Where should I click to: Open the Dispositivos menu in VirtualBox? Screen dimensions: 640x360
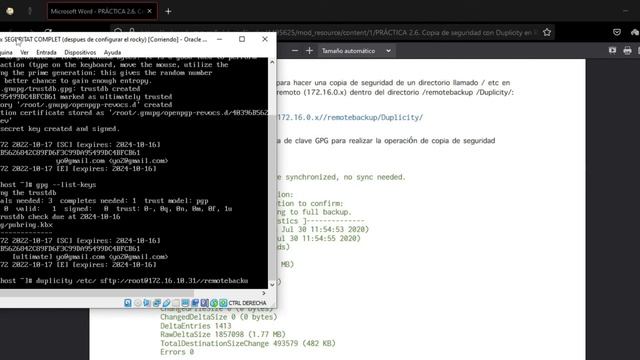tap(80, 52)
